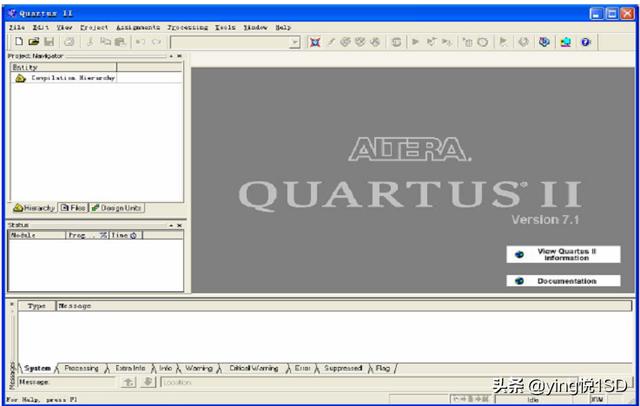Open the View menu
The height and width of the screenshot is (406, 640).
64,27
